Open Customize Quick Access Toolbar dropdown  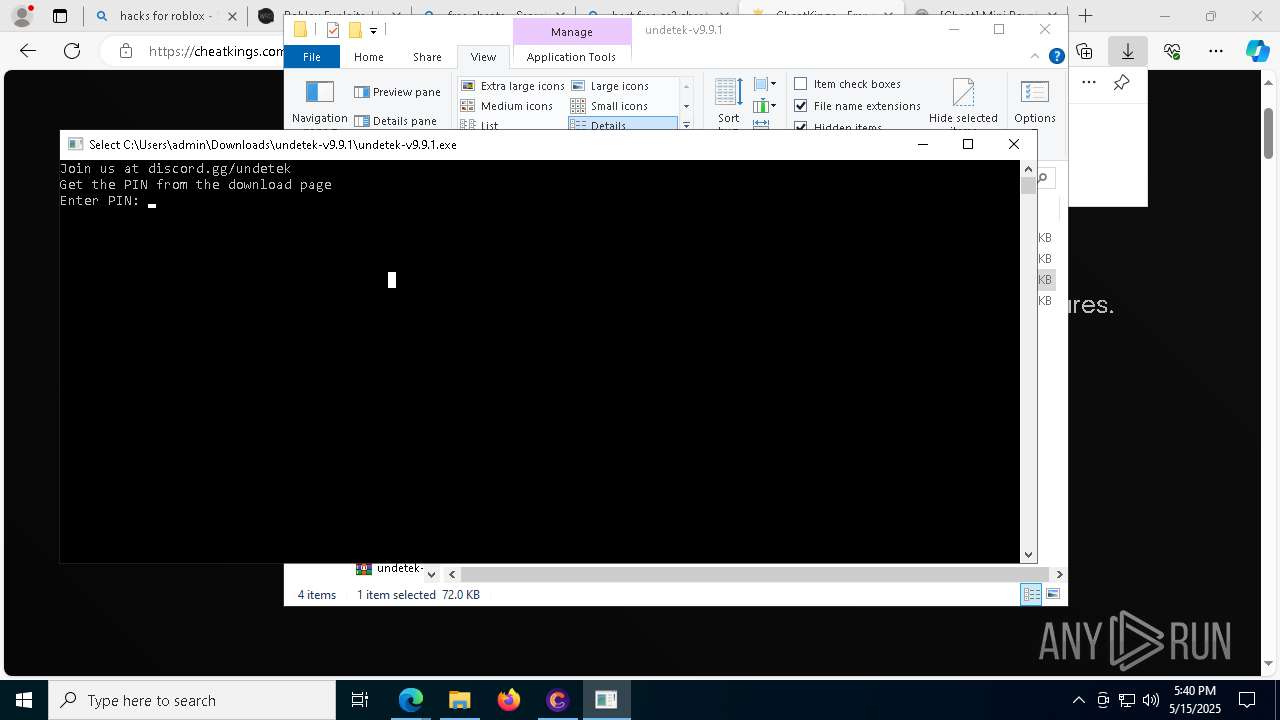(x=373, y=31)
